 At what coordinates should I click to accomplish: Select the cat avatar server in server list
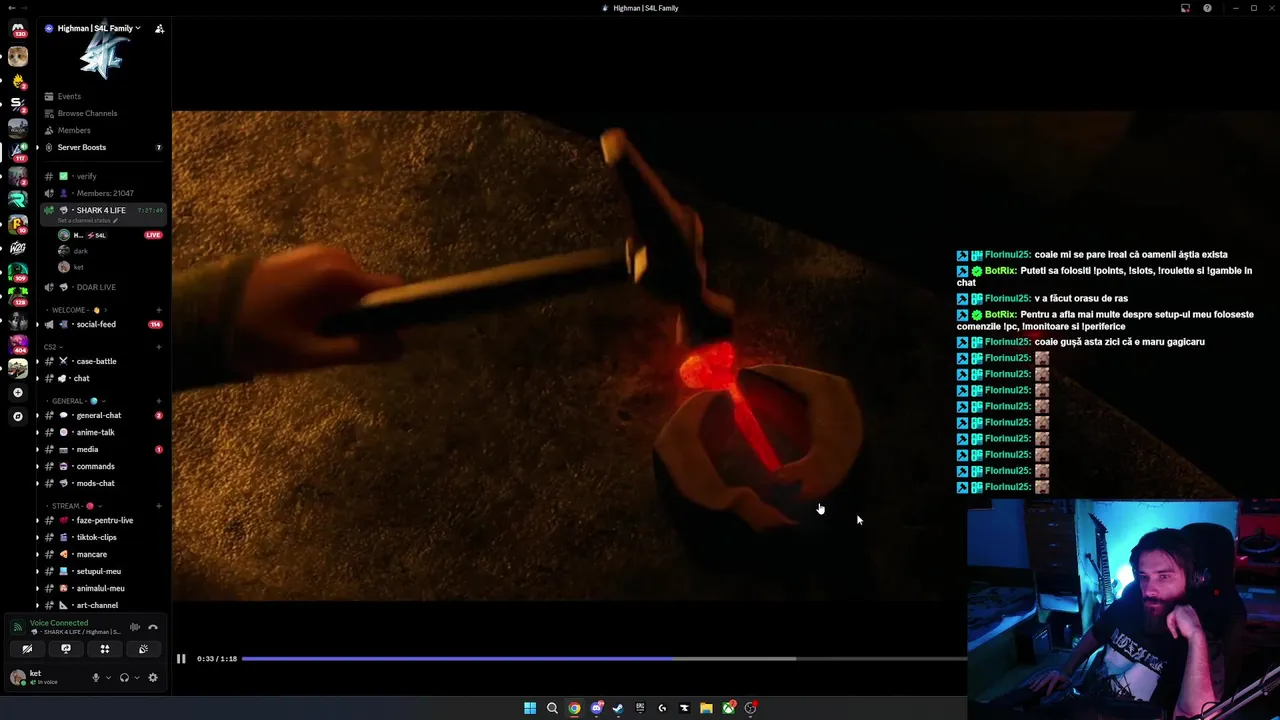point(18,56)
